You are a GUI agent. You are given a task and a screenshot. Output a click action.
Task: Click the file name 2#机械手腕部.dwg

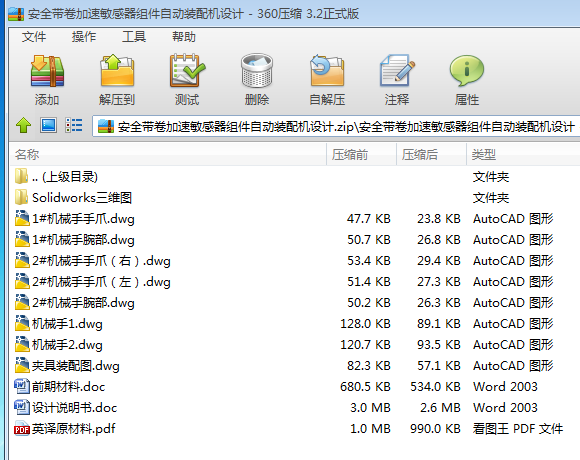coord(83,302)
